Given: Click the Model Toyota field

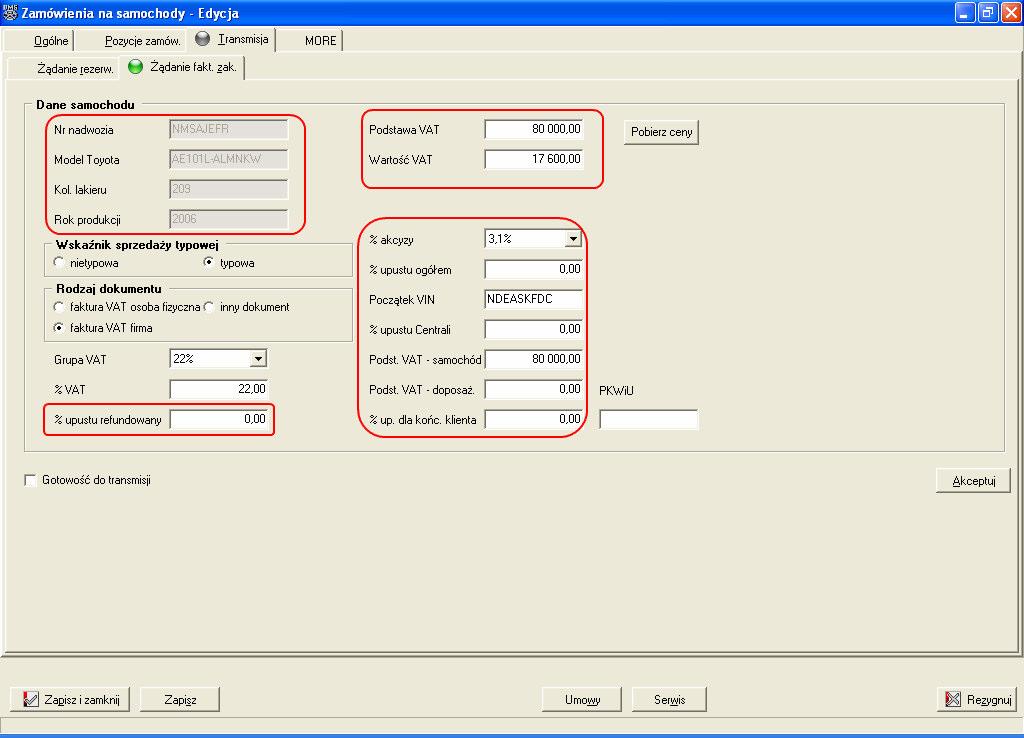Looking at the screenshot, I should coord(229,159).
